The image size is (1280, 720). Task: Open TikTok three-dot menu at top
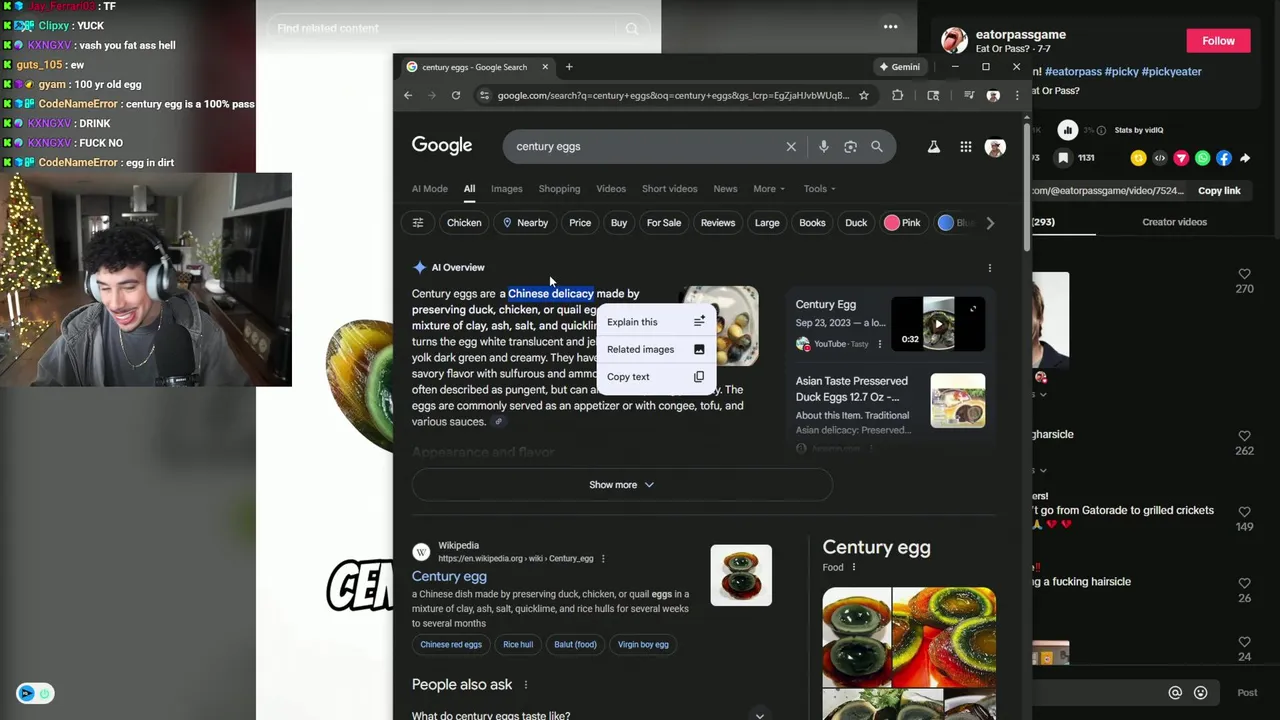point(890,27)
